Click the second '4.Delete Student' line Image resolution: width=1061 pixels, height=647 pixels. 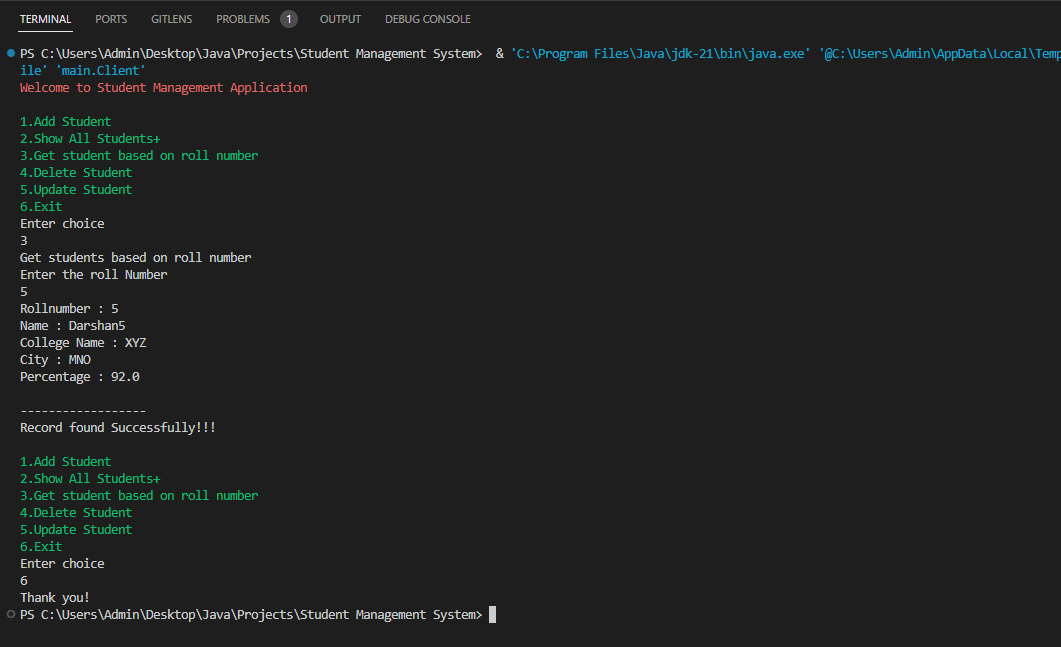(76, 512)
